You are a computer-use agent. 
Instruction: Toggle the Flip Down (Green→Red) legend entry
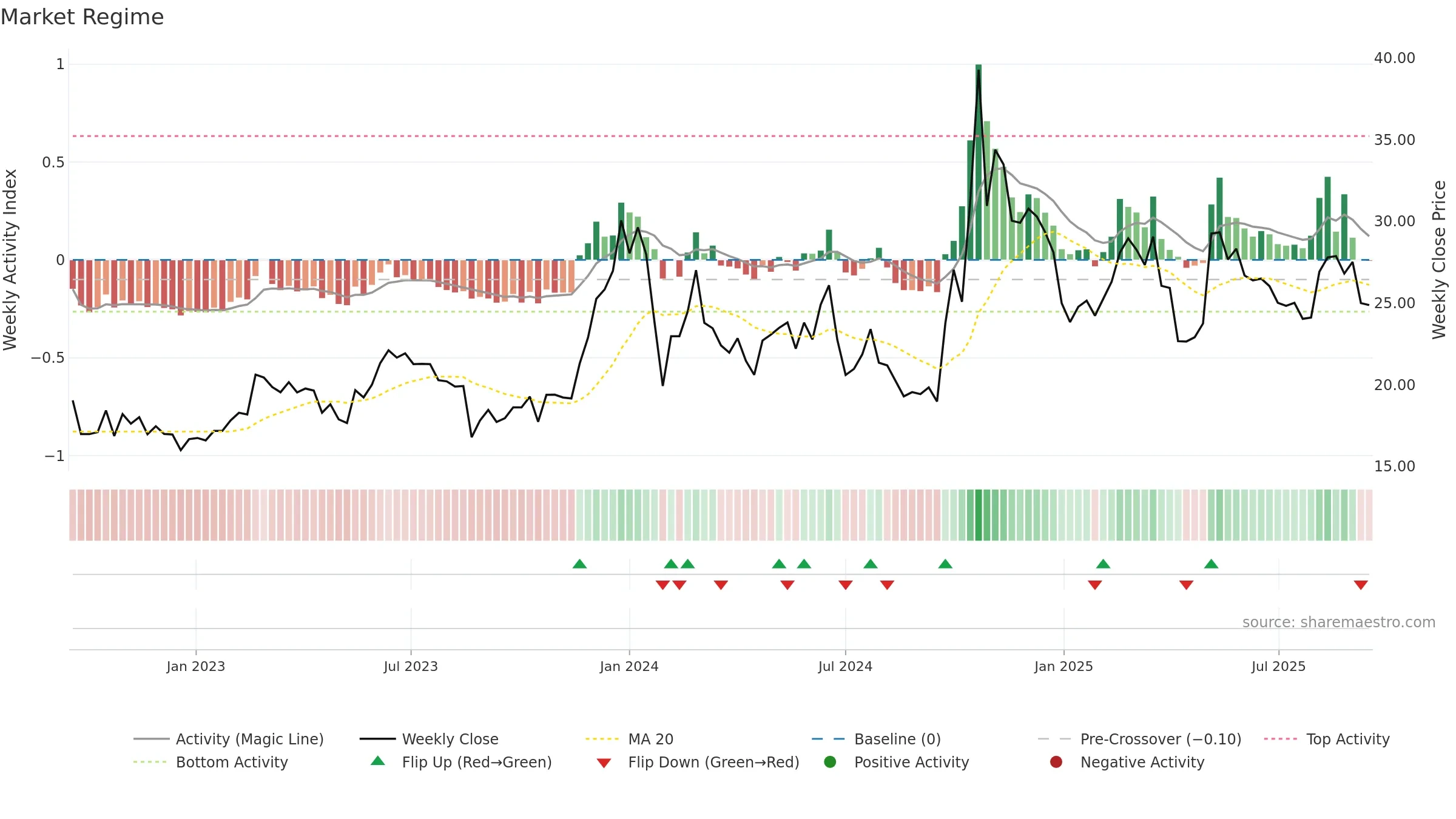coord(698,762)
